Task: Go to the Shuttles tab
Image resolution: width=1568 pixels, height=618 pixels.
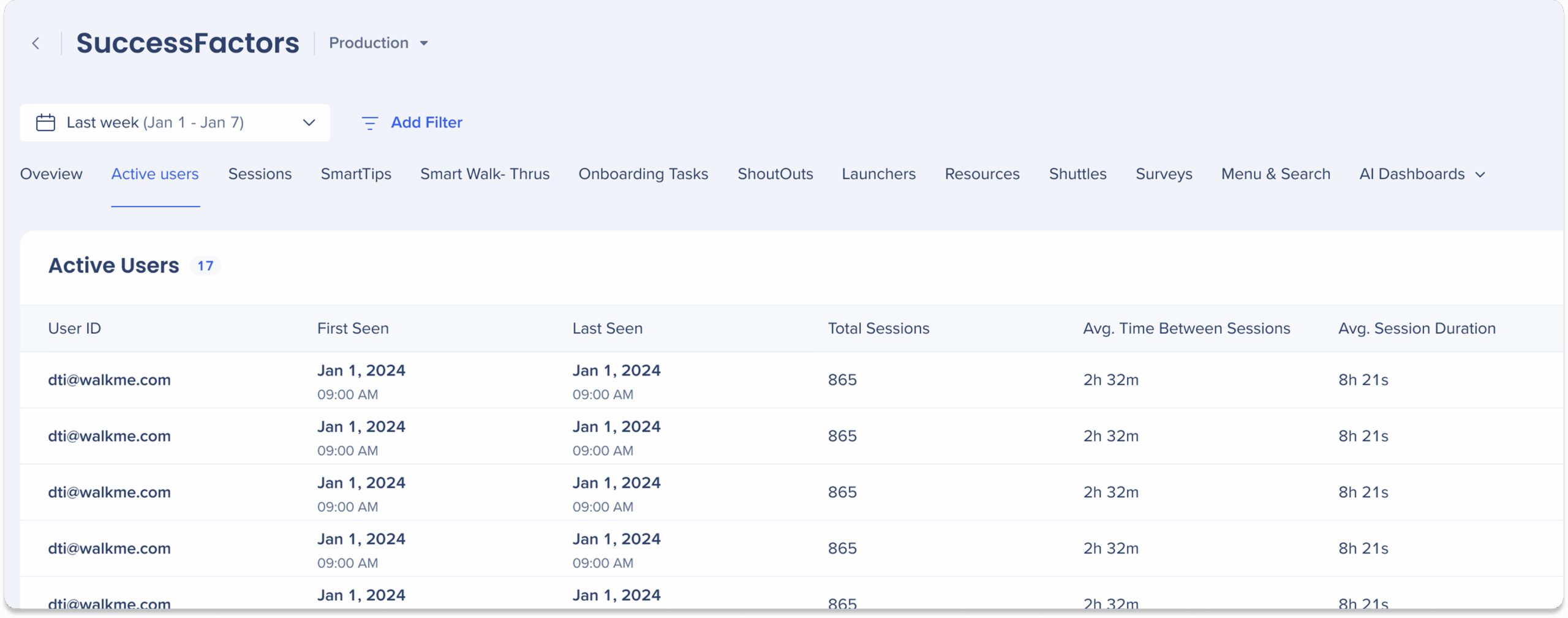Action: pos(1077,175)
